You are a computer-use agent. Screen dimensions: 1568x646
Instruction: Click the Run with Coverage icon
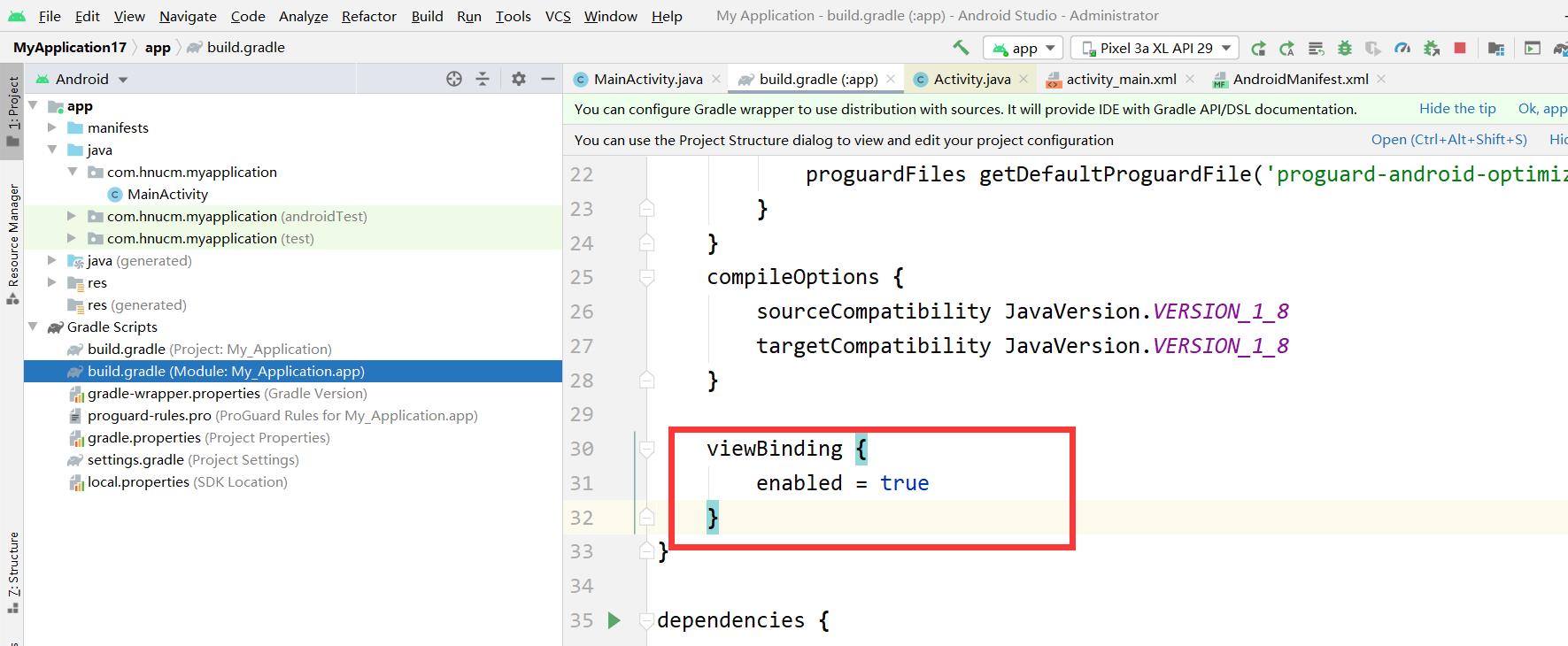click(1373, 48)
